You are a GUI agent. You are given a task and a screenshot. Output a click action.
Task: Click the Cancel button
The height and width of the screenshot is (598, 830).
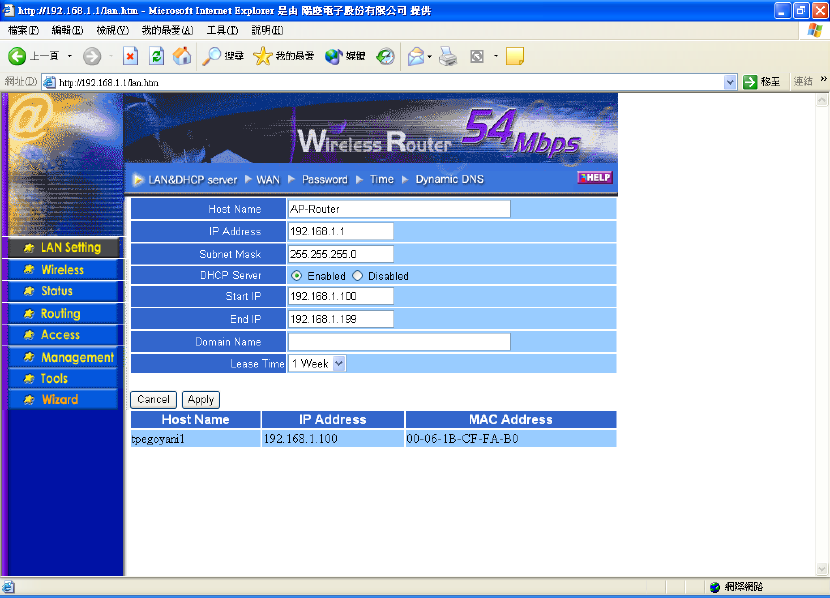click(154, 400)
